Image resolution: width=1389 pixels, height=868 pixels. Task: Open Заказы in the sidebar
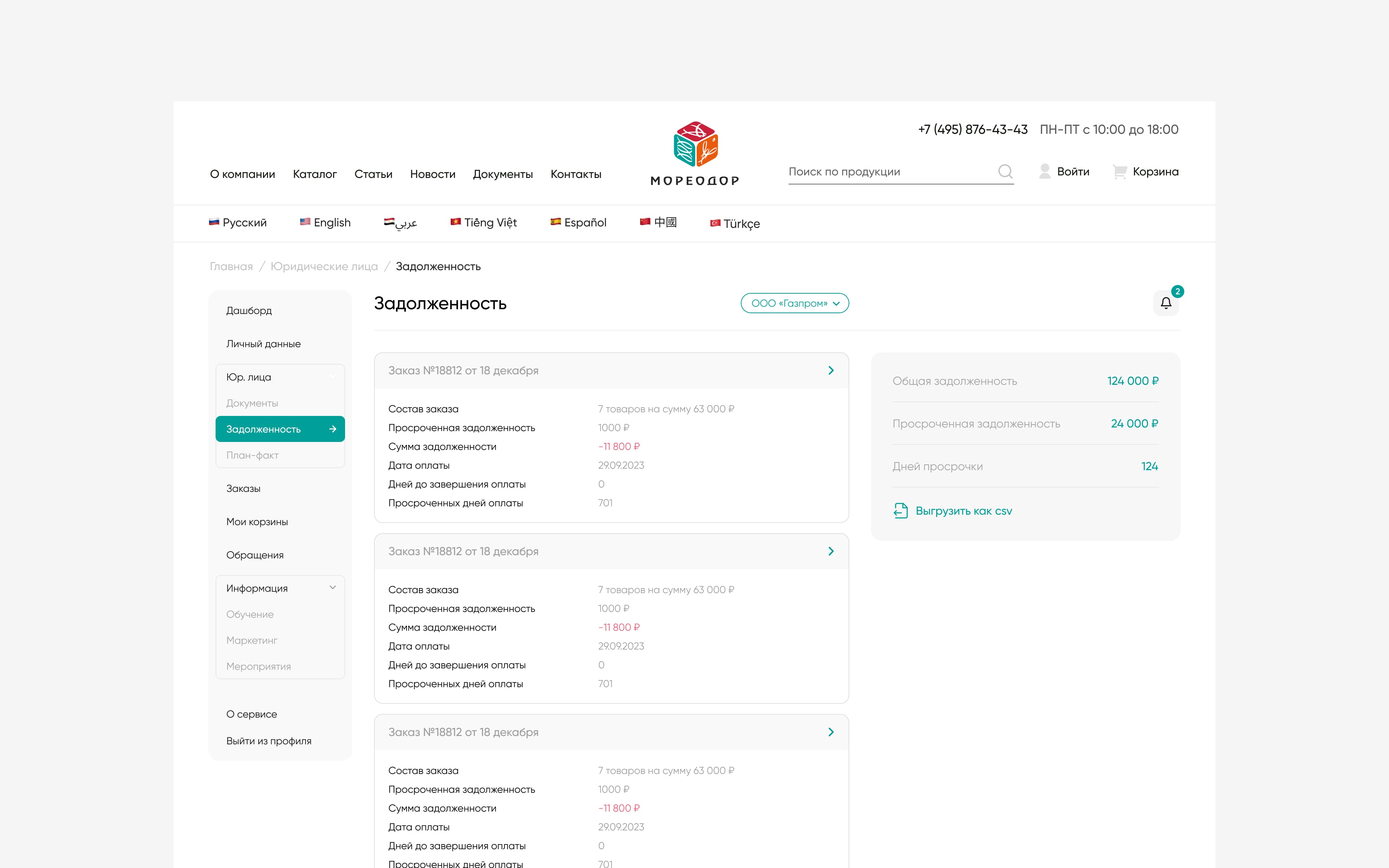pyautogui.click(x=243, y=489)
